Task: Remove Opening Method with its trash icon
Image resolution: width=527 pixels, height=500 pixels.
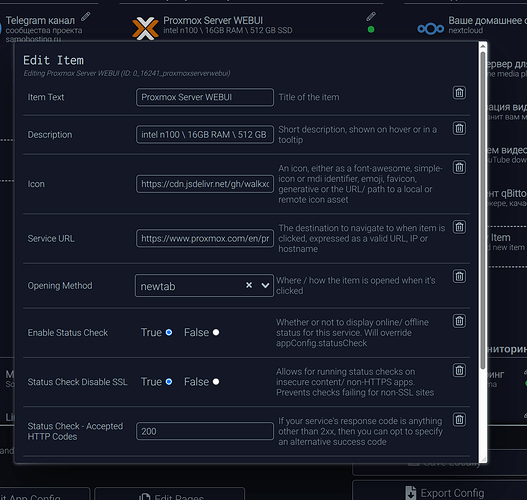Action: [x=459, y=276]
